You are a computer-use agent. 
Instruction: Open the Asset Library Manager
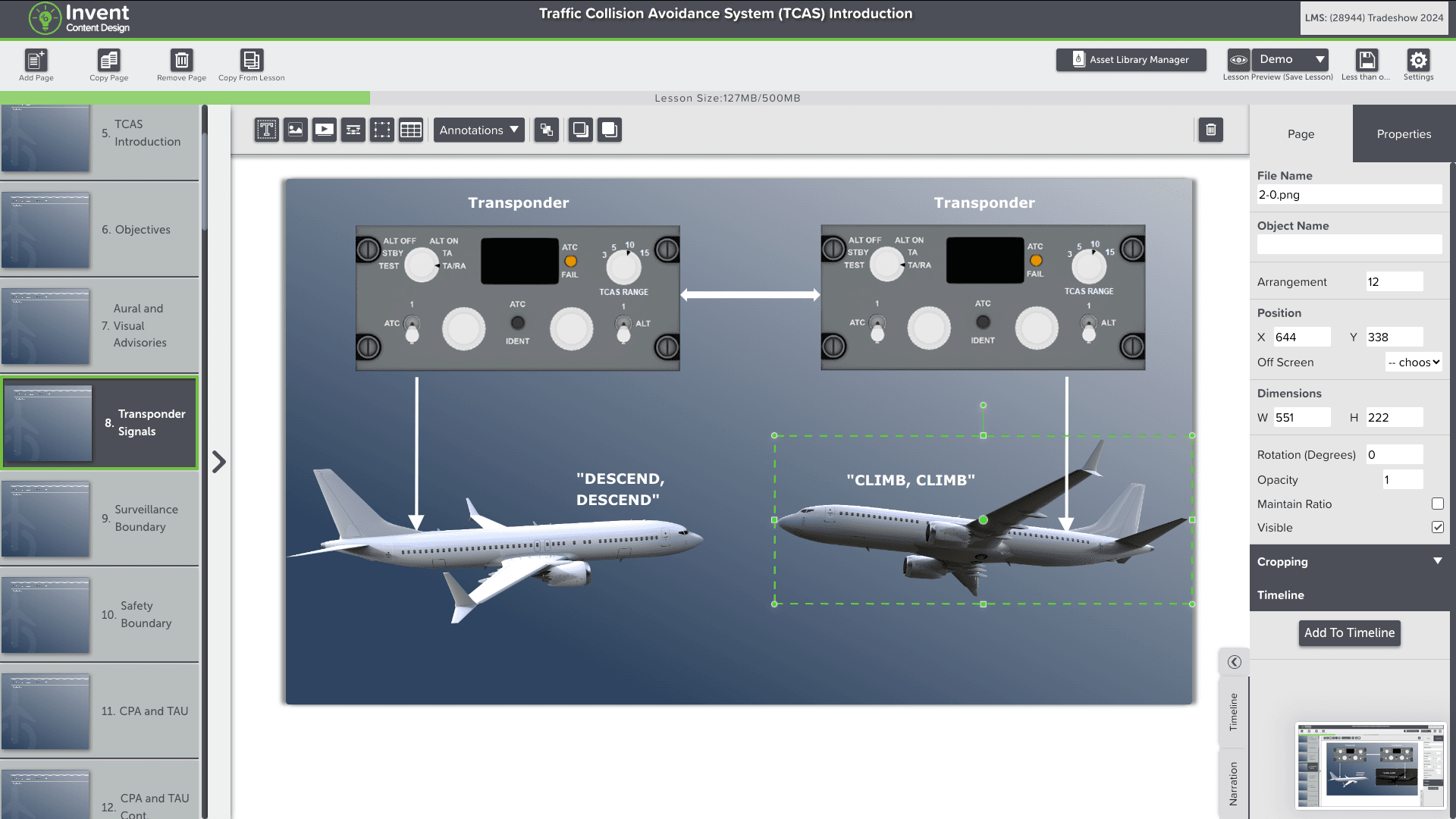1131,60
